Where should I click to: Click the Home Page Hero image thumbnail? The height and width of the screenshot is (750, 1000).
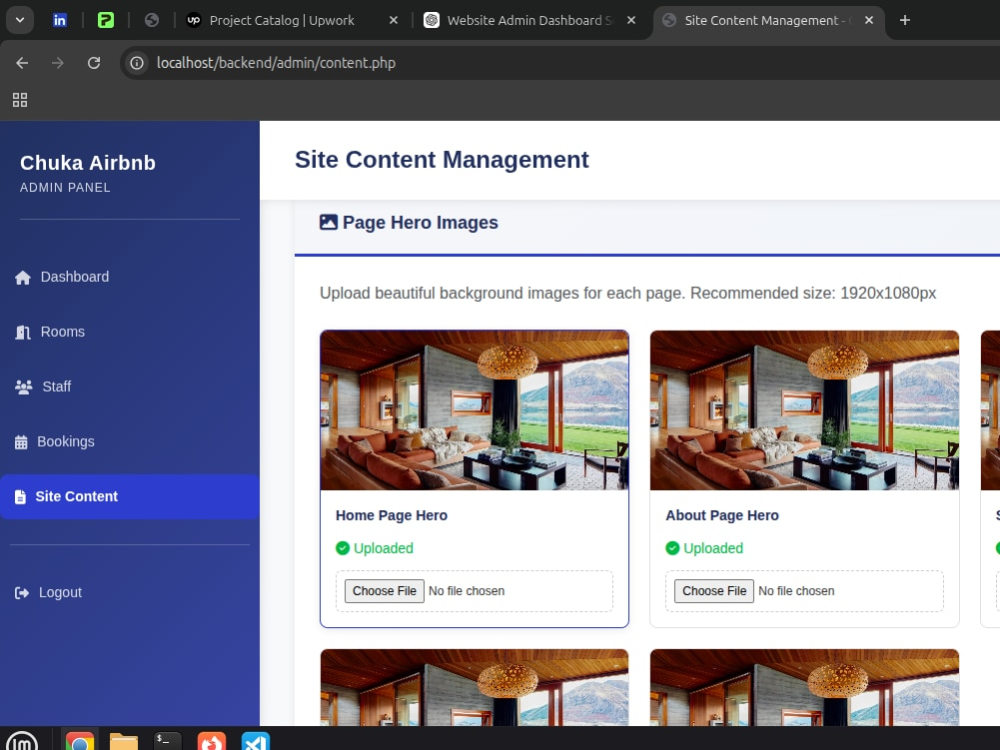pos(474,410)
